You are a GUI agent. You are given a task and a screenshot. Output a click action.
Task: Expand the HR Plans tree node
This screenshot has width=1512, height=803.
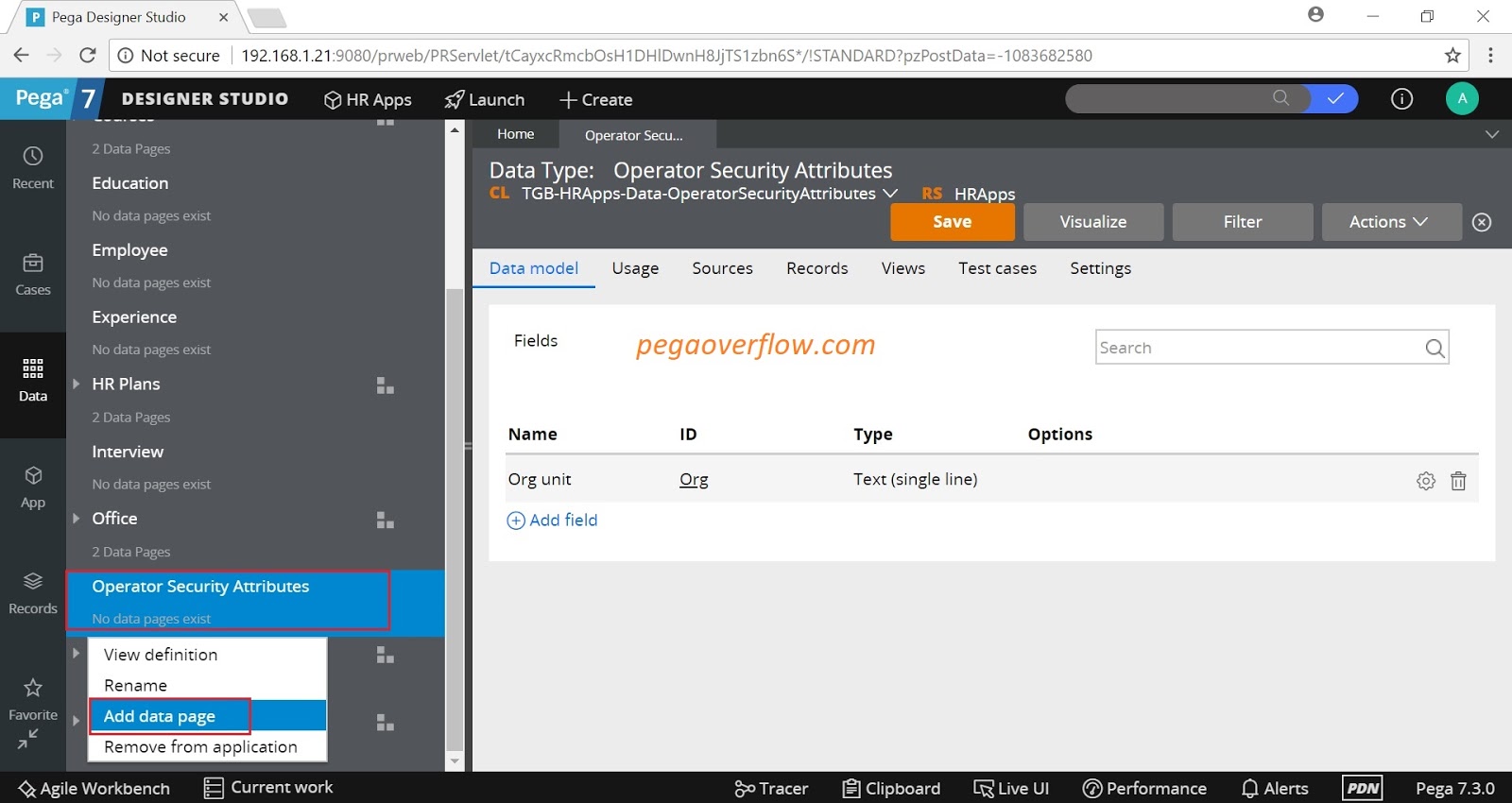77,384
